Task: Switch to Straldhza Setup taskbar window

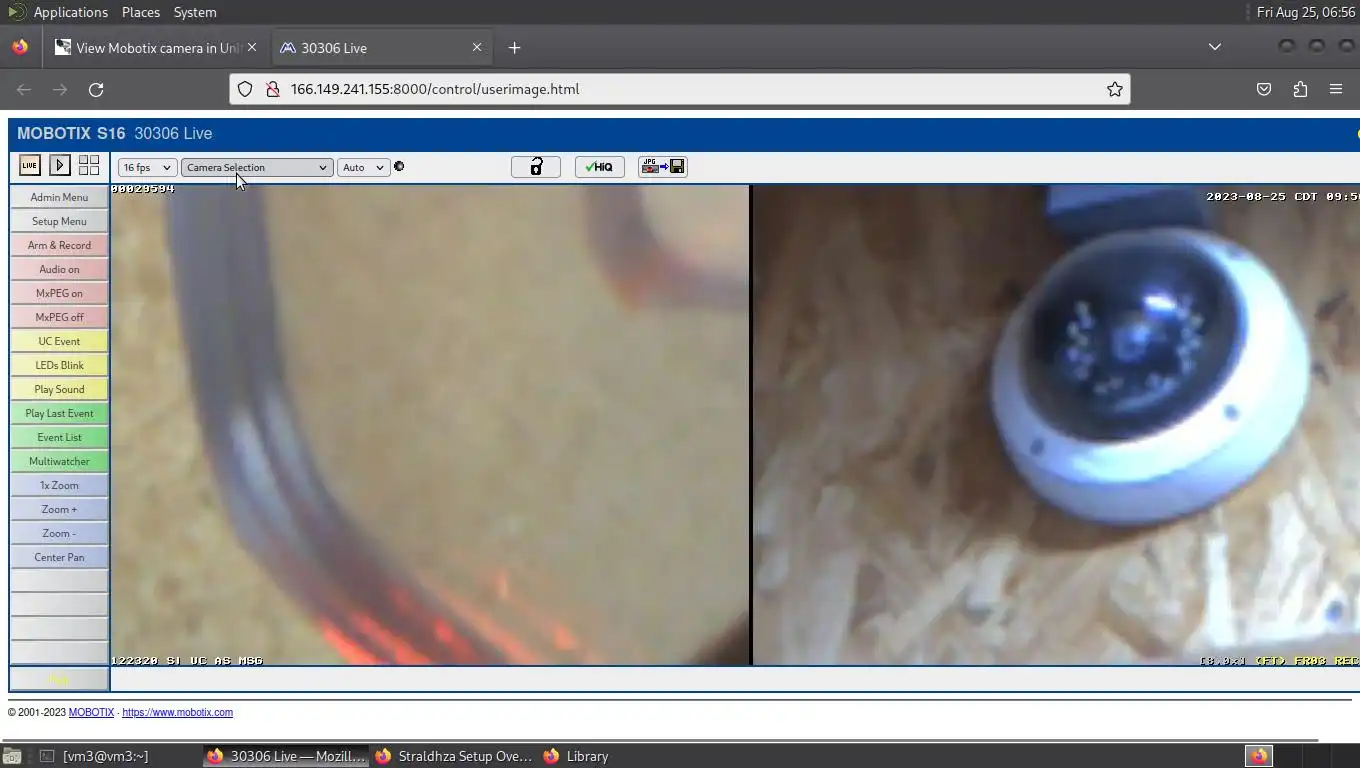Action: pos(455,756)
